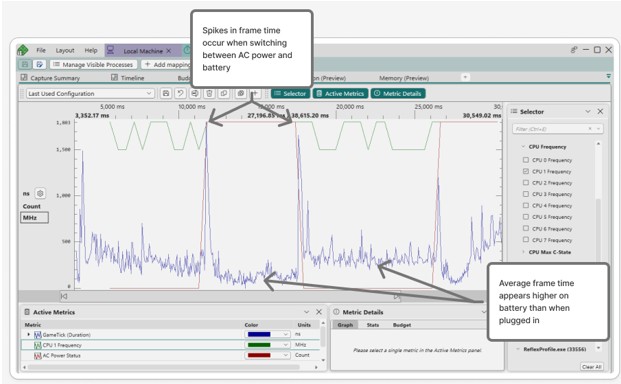This screenshot has height=384, width=621.
Task: Open the y-axis gear settings icon
Action: point(40,194)
